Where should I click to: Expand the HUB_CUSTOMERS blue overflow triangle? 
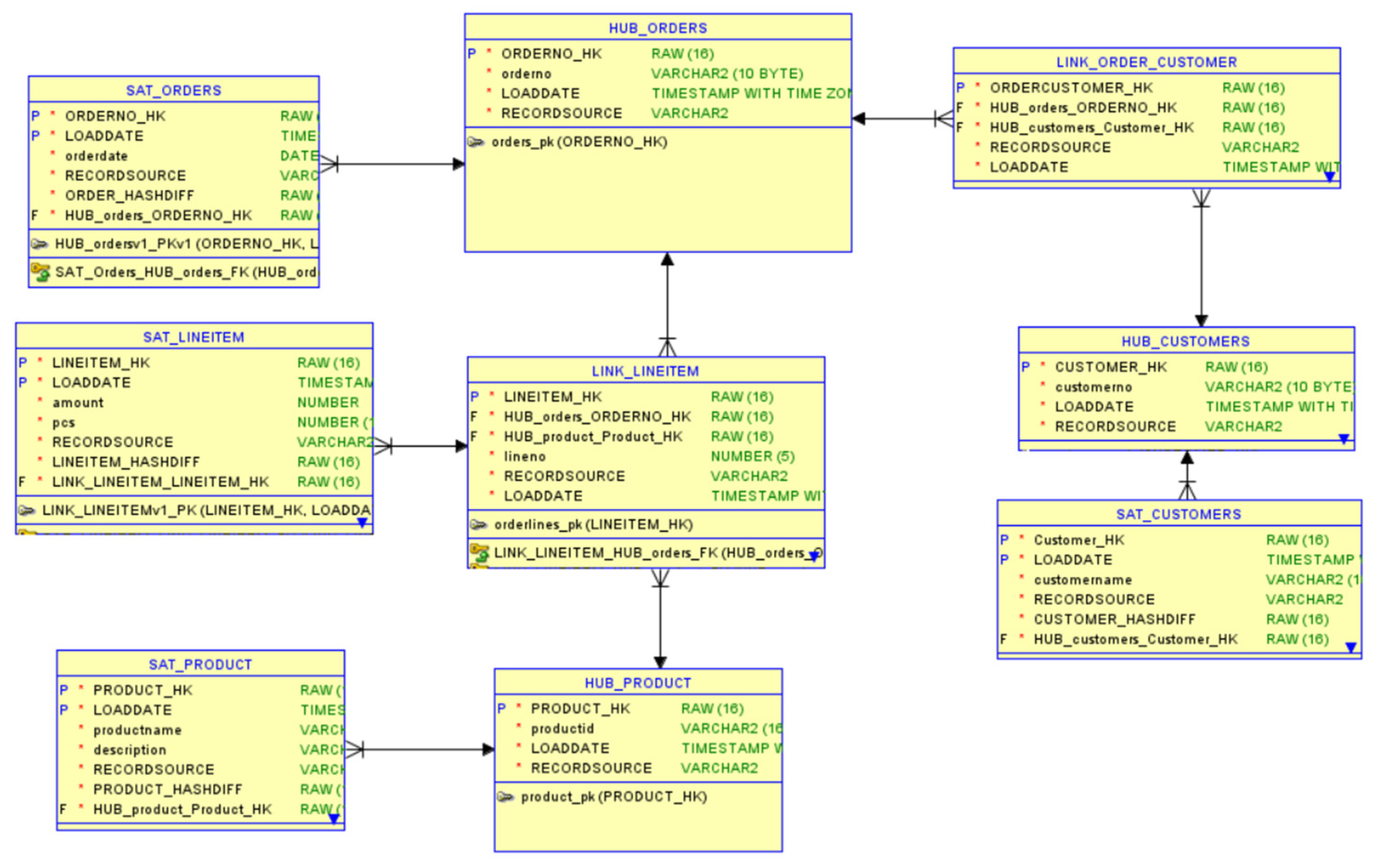click(x=1344, y=439)
